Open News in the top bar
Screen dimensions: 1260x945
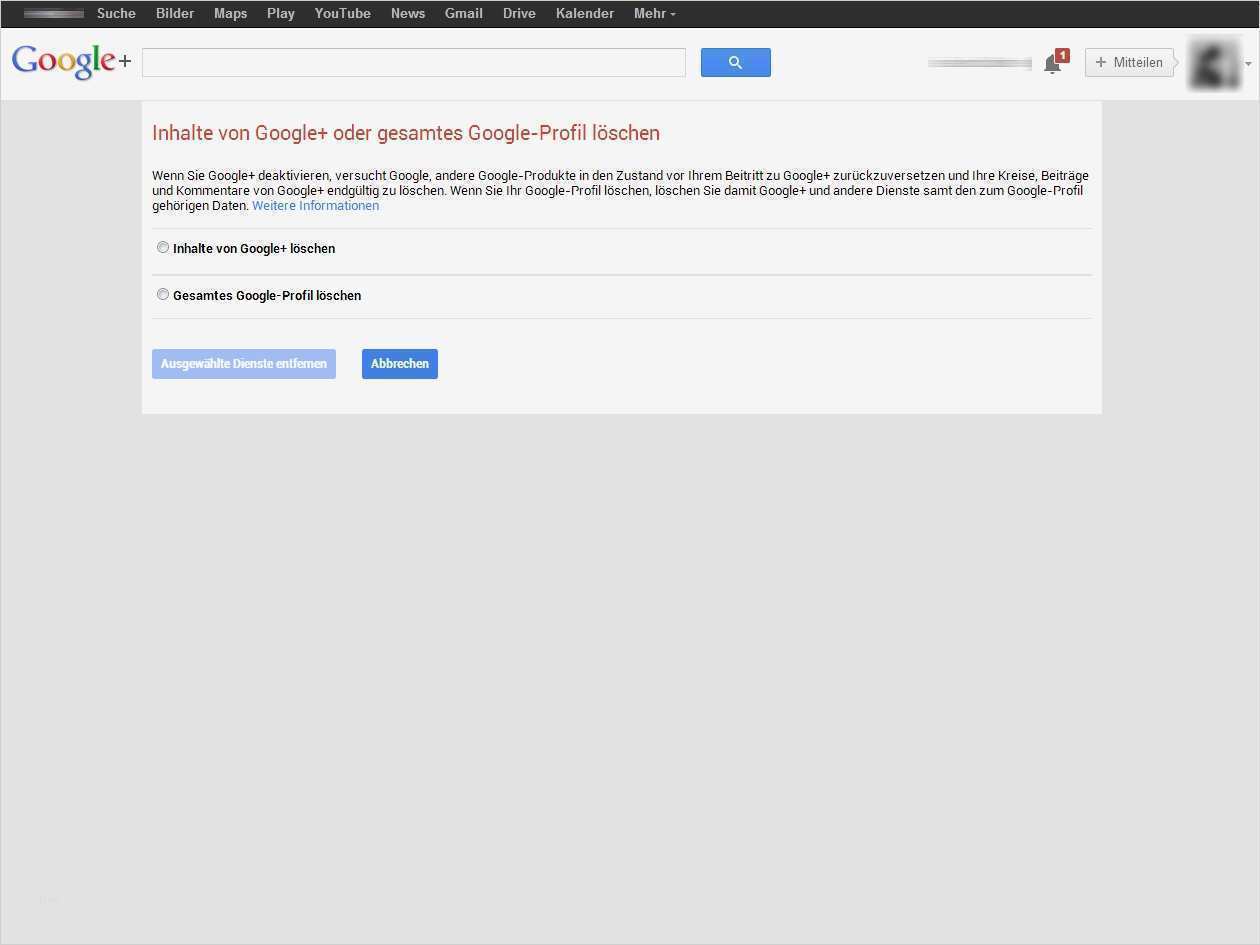[408, 14]
